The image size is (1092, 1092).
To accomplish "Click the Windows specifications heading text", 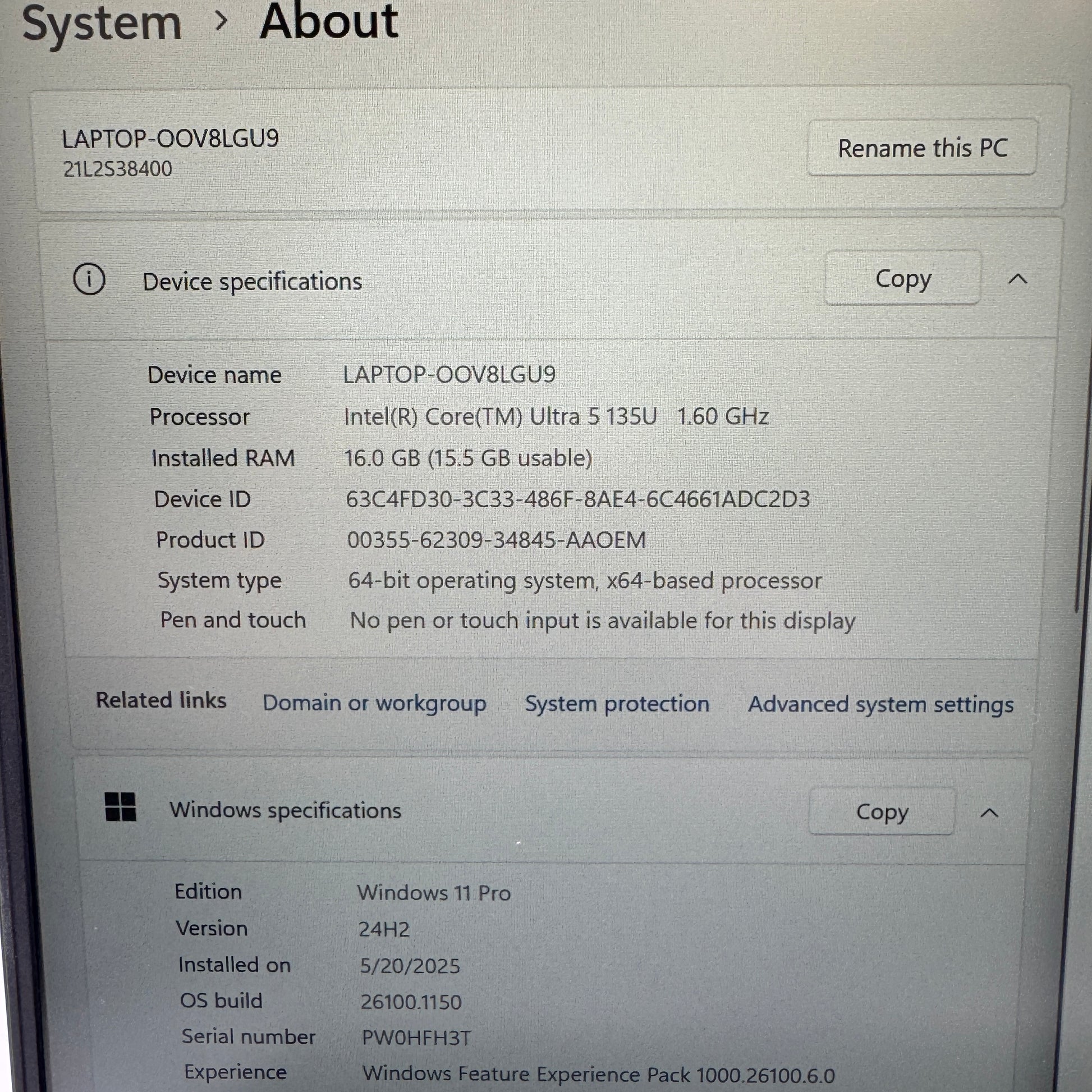I will [x=286, y=810].
